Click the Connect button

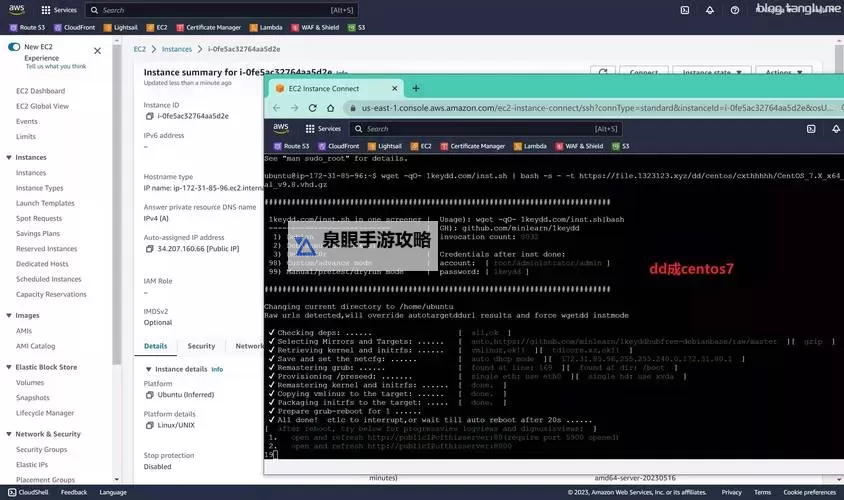[x=644, y=72]
